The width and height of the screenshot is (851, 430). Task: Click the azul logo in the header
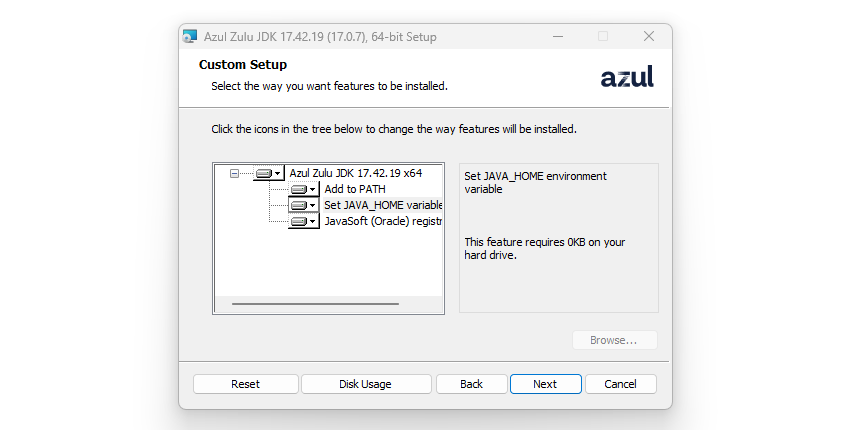(627, 77)
